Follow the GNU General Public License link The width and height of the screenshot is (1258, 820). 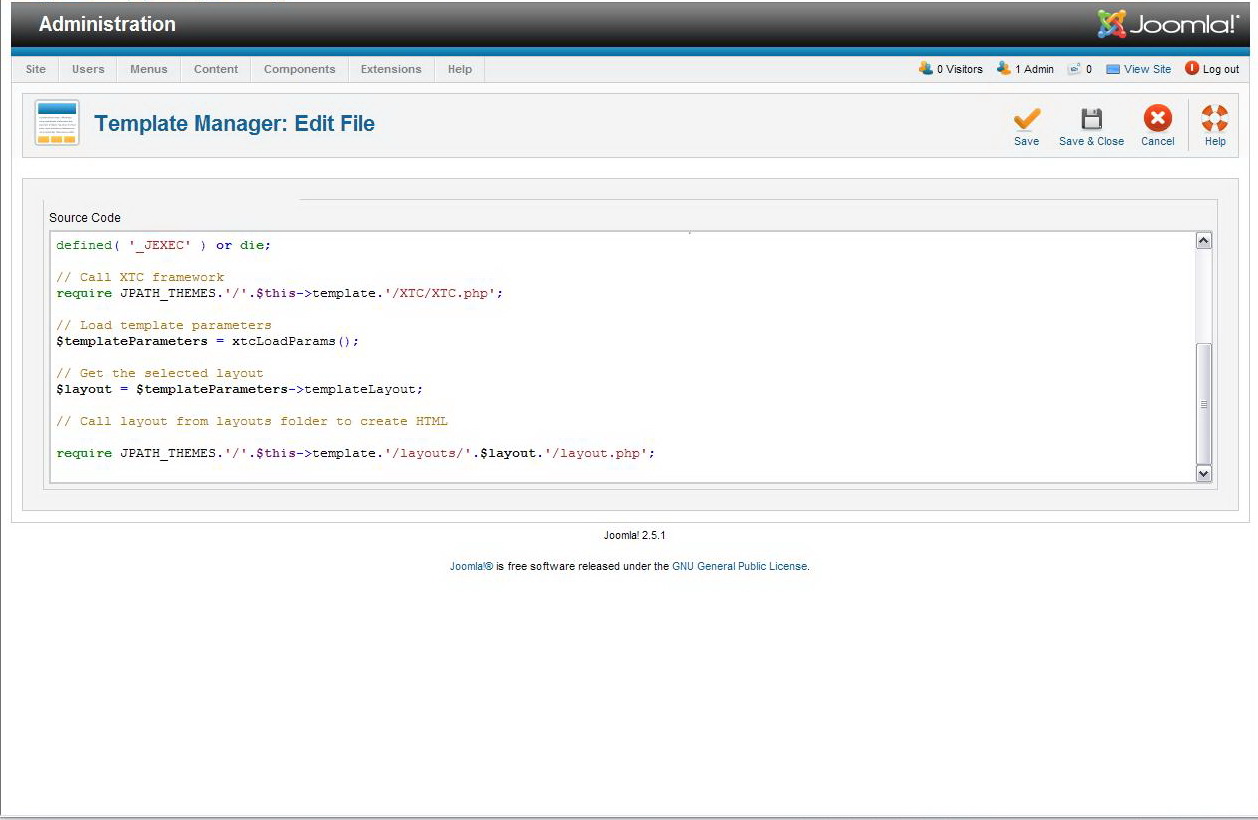coord(739,566)
